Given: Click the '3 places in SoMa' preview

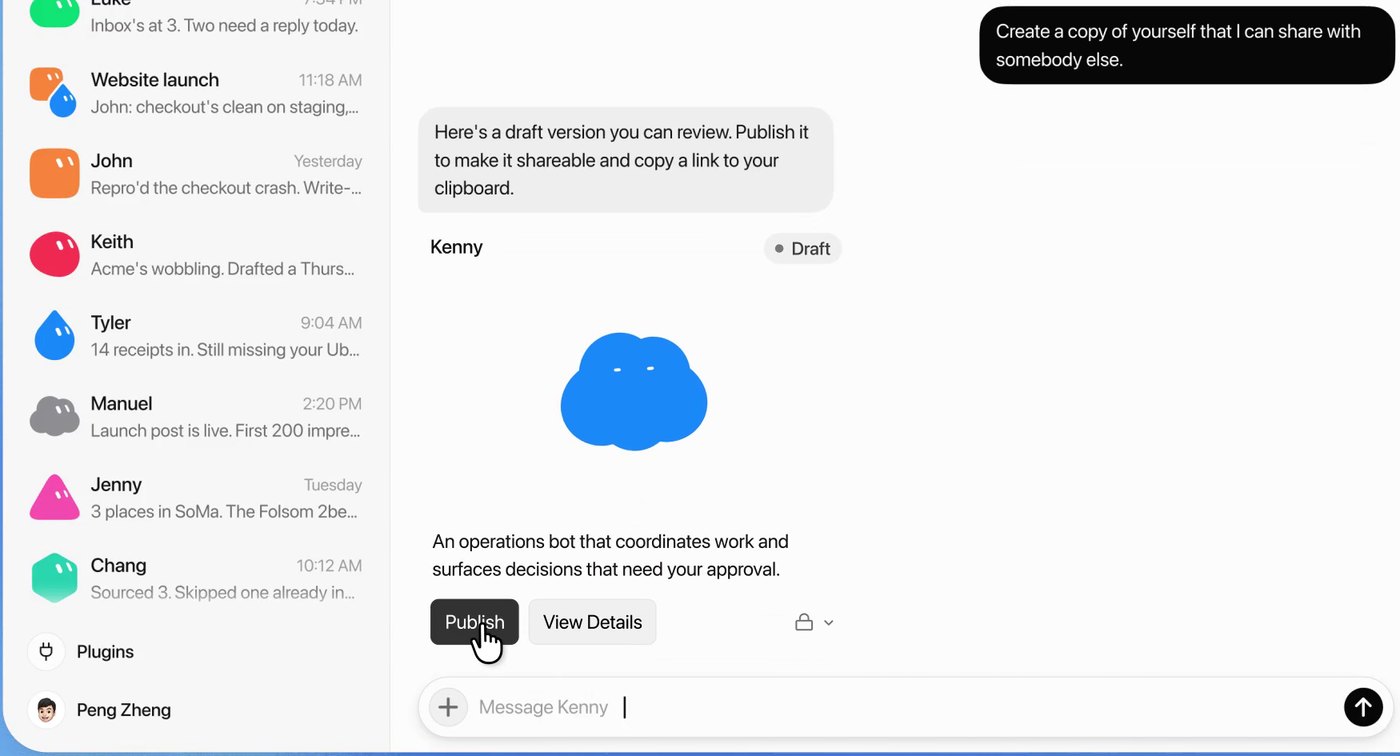Looking at the screenshot, I should (x=226, y=512).
